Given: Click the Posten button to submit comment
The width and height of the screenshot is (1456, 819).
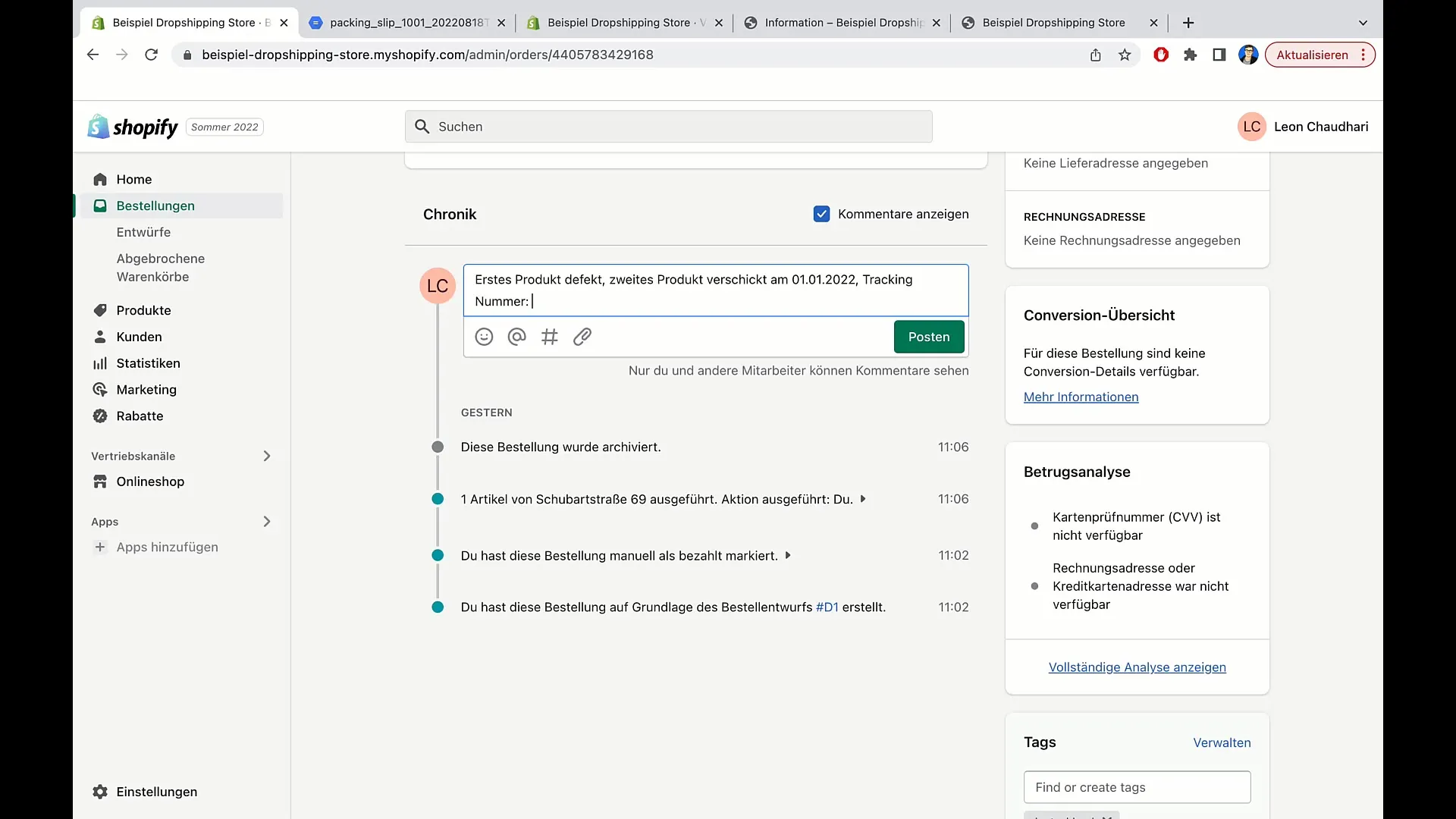Looking at the screenshot, I should (x=929, y=336).
